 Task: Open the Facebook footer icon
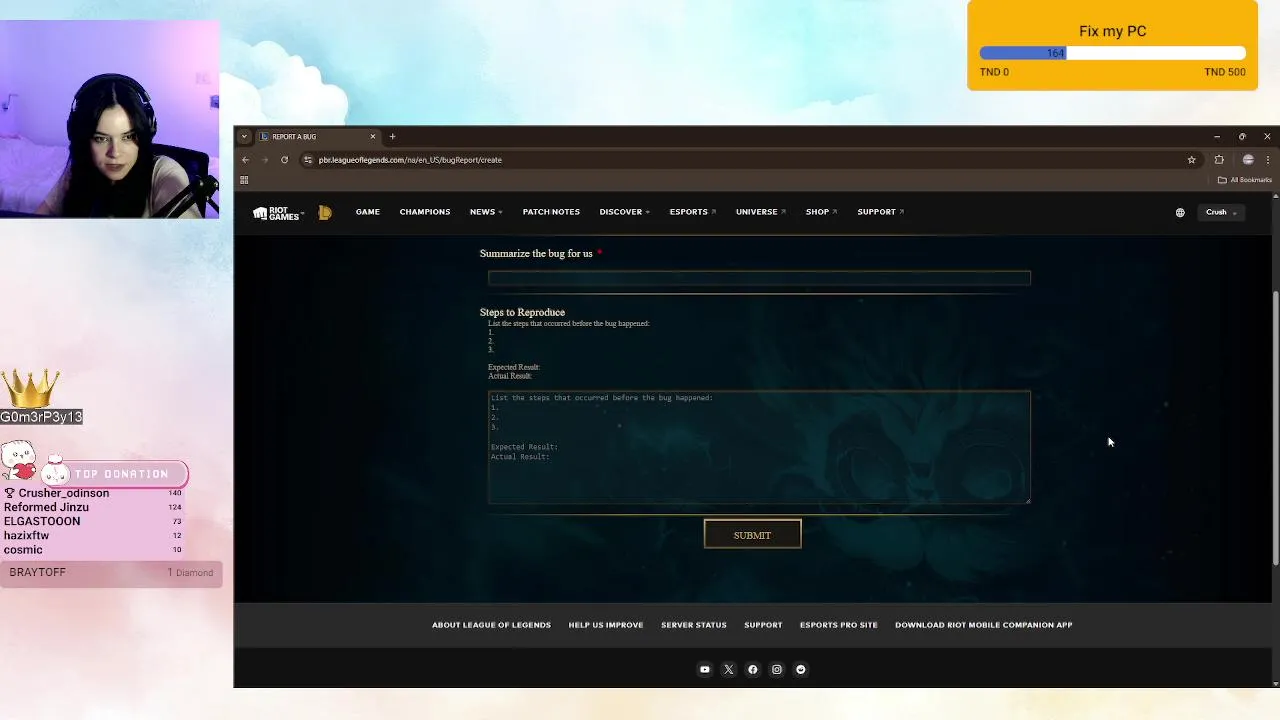click(x=753, y=670)
